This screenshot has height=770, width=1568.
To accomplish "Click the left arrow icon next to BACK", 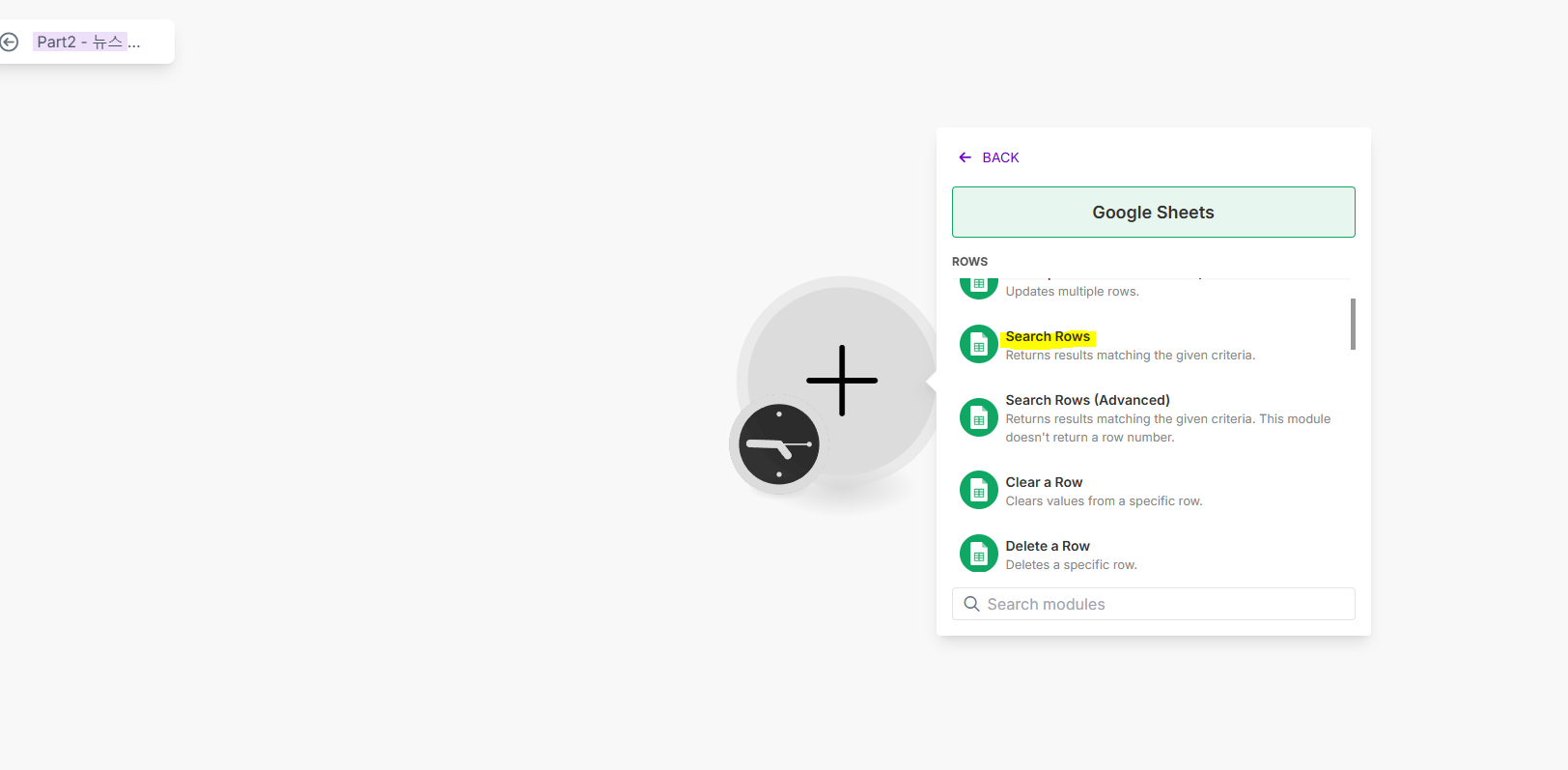I will (x=965, y=157).
